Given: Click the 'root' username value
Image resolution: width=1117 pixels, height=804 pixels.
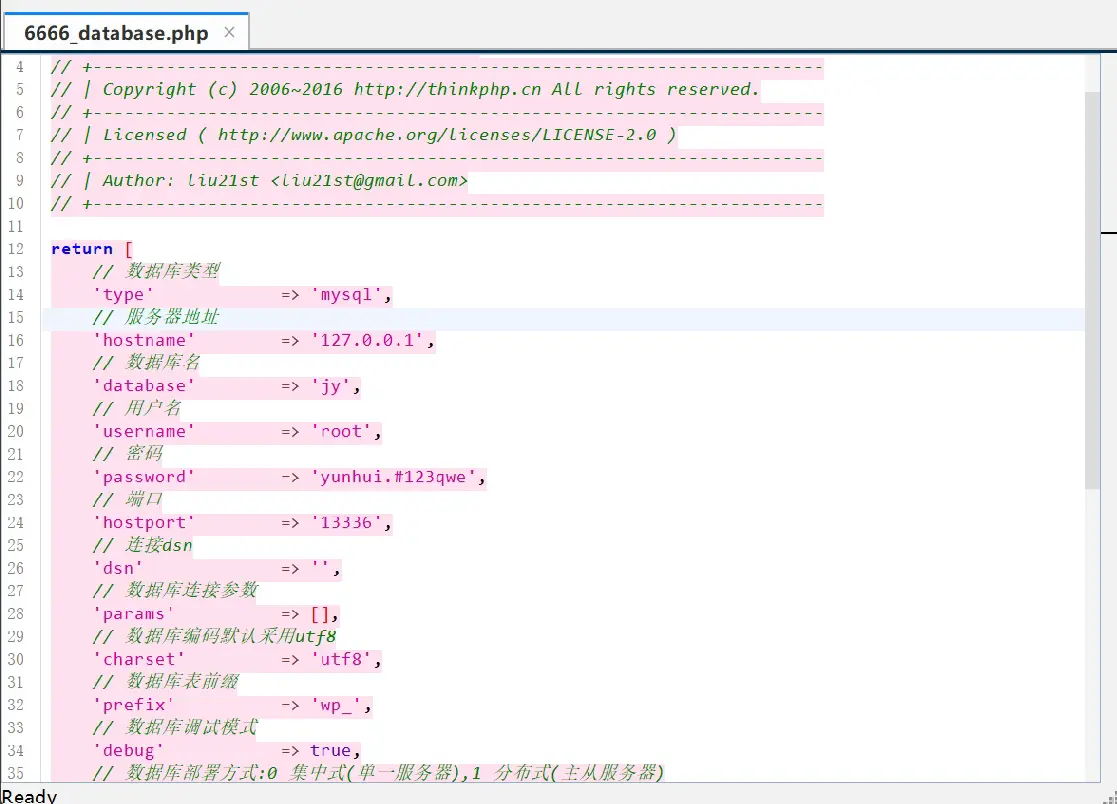Looking at the screenshot, I should pos(341,432).
